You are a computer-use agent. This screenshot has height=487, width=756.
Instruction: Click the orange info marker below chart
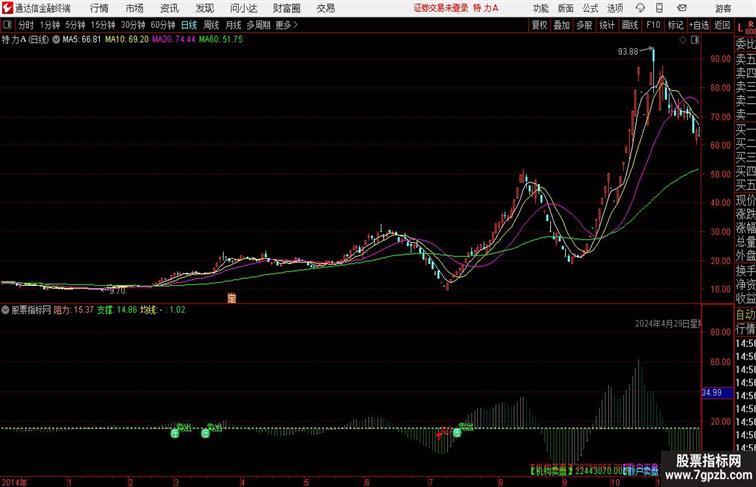(231, 298)
